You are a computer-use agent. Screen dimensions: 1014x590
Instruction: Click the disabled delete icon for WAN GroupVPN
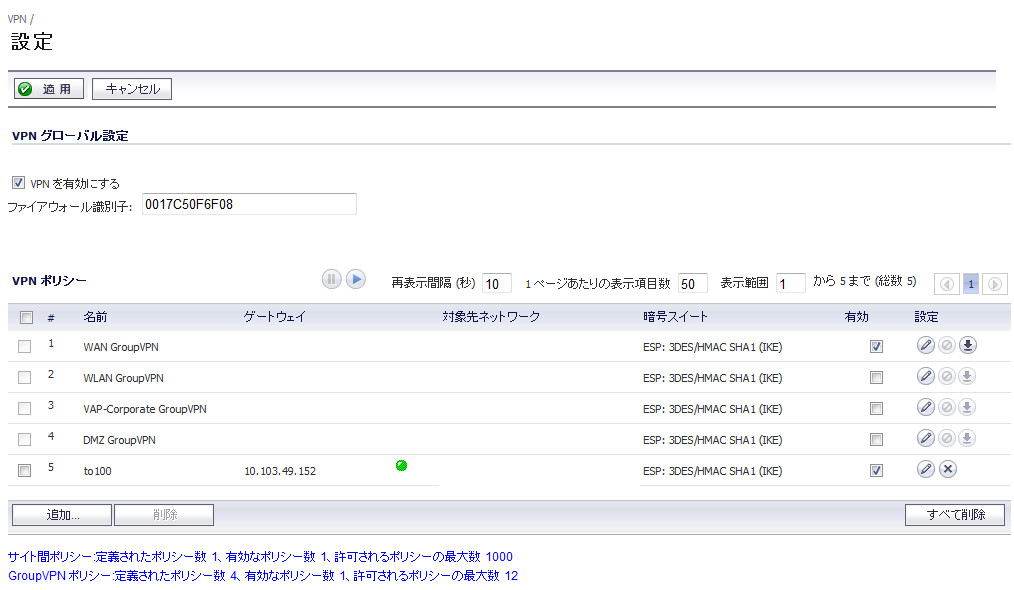[947, 345]
